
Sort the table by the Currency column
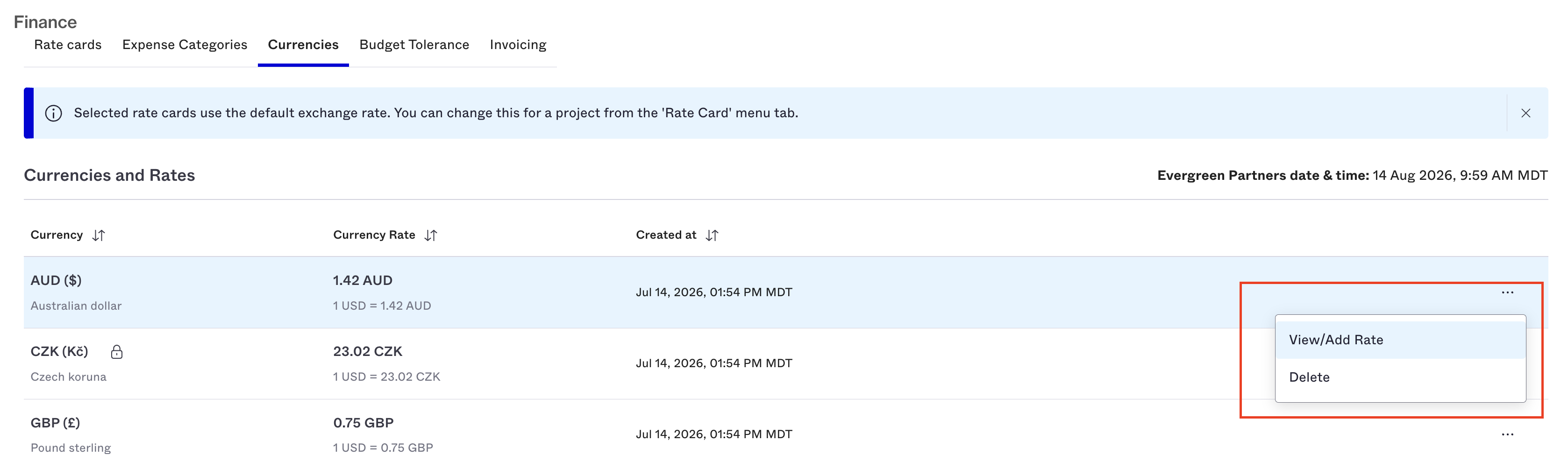tap(98, 235)
